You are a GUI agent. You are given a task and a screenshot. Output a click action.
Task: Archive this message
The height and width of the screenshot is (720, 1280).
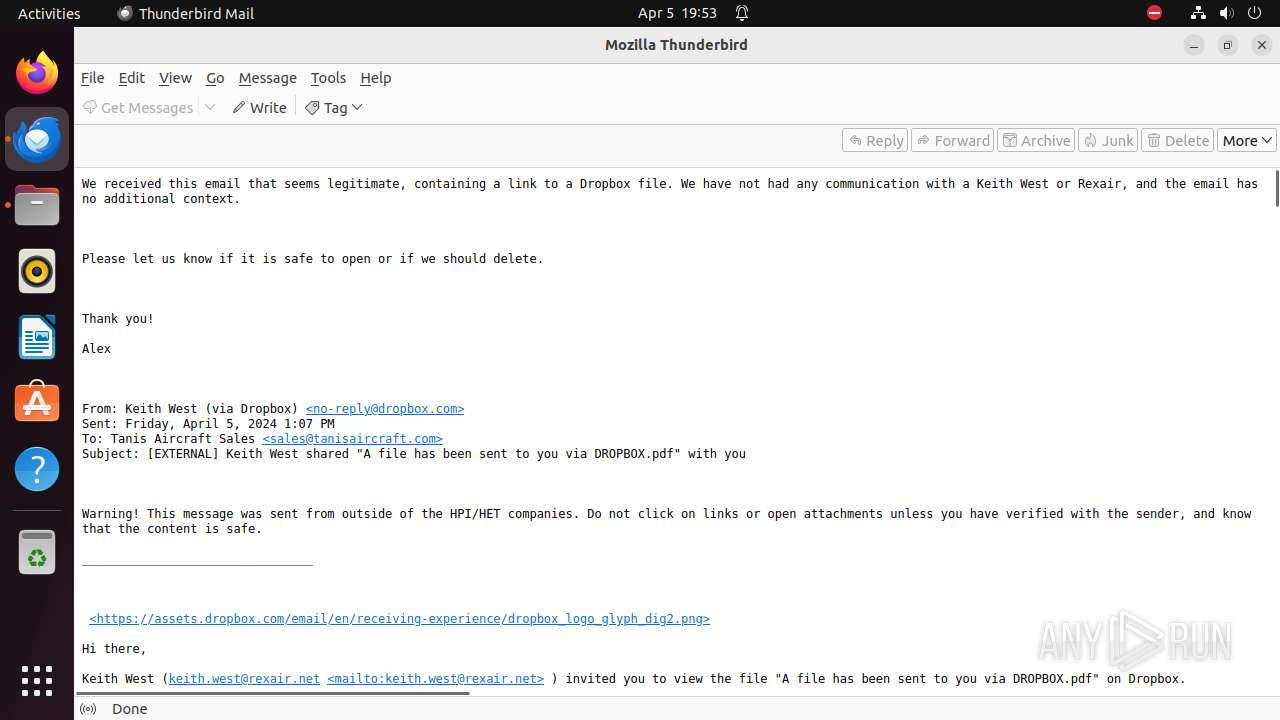pyautogui.click(x=1037, y=140)
